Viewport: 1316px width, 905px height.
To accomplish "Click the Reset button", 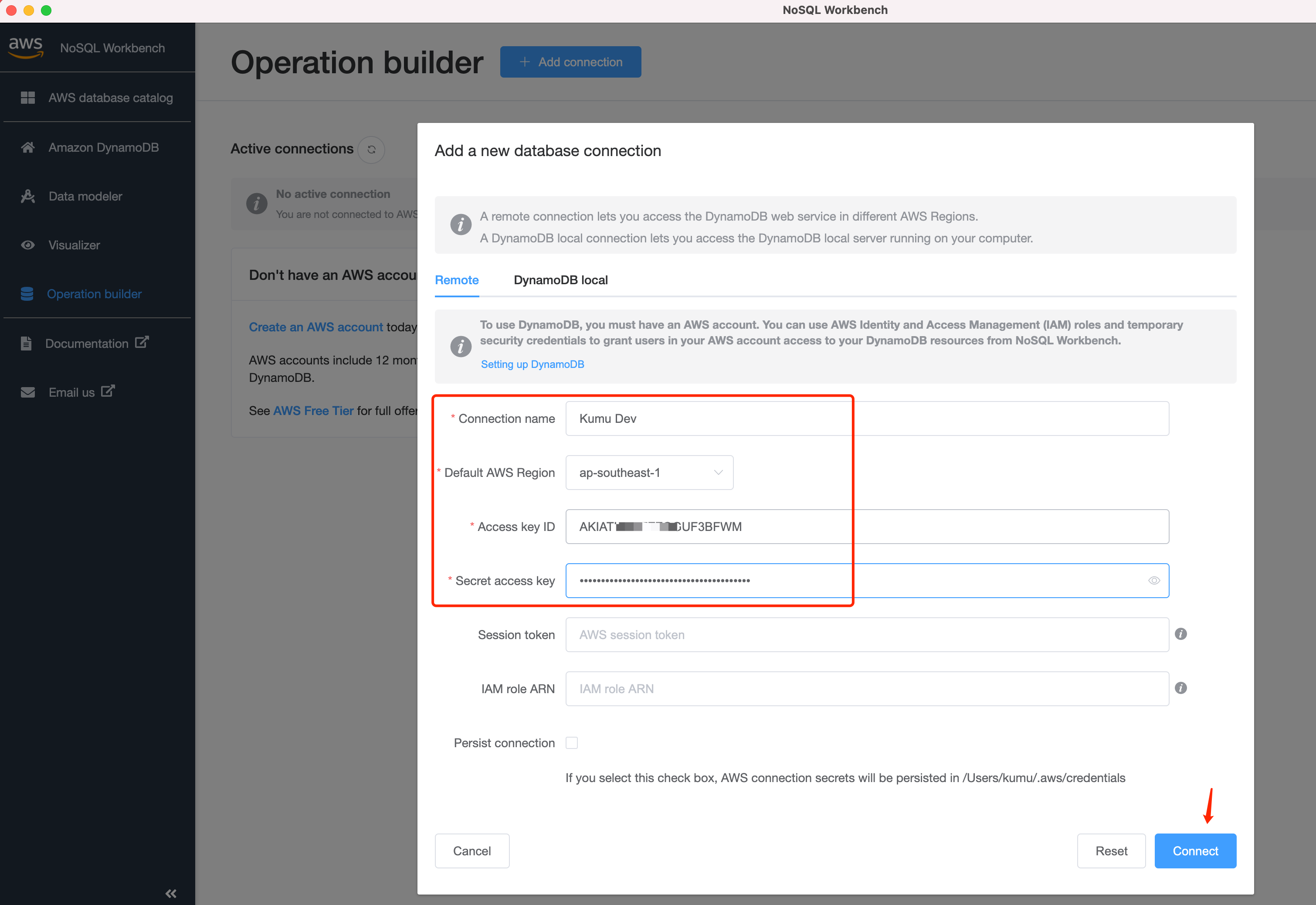I will (1111, 851).
